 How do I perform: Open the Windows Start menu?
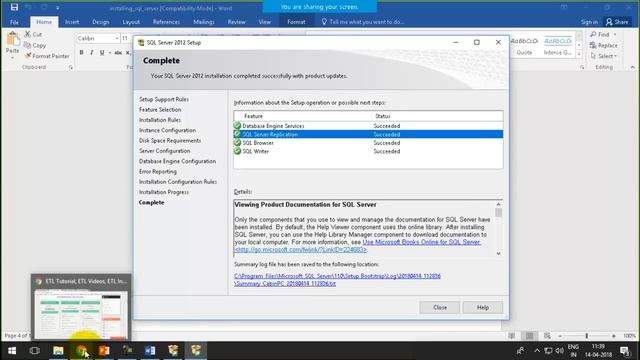[x=12, y=351]
